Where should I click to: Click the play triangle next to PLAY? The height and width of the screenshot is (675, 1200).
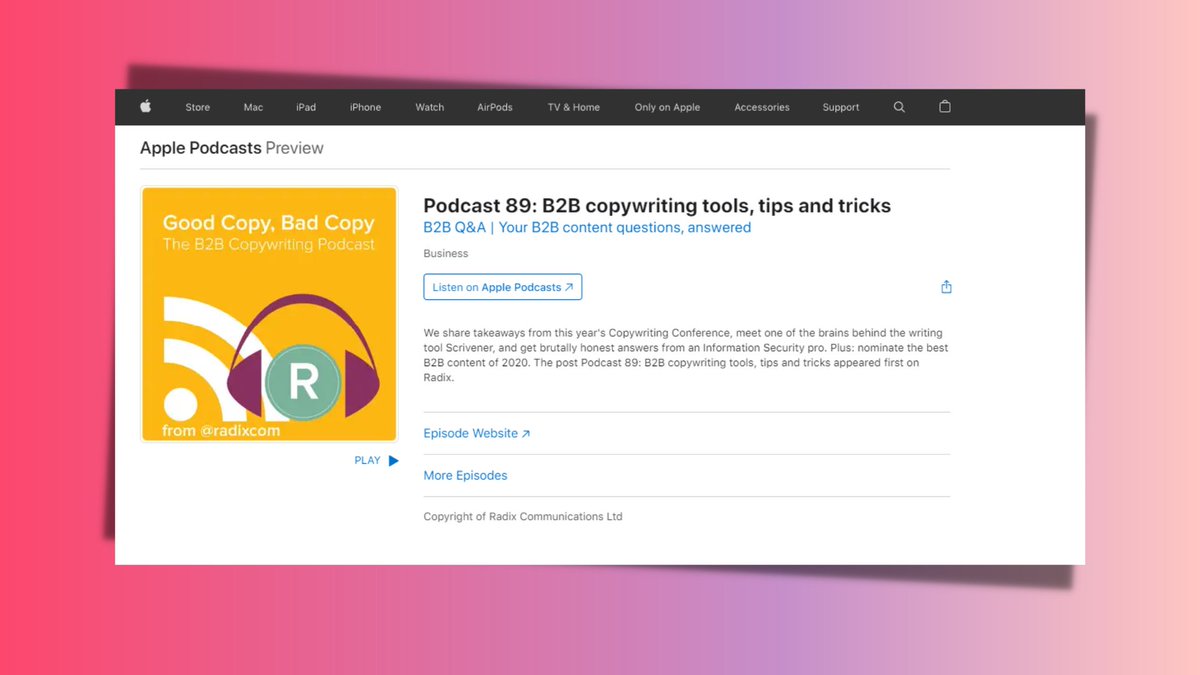tap(393, 460)
